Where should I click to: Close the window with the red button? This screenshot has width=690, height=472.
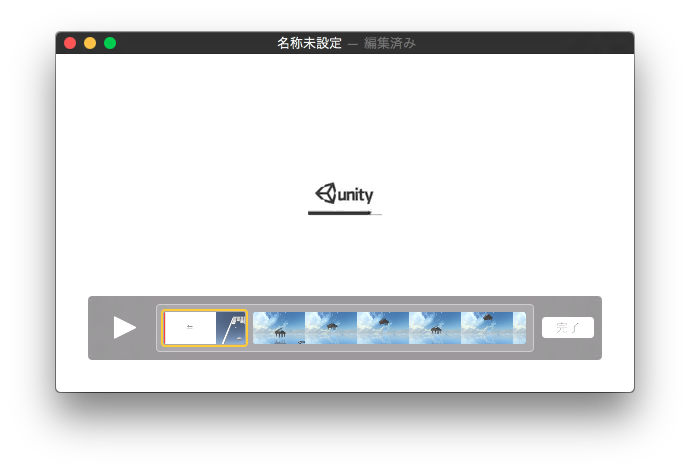[x=70, y=43]
